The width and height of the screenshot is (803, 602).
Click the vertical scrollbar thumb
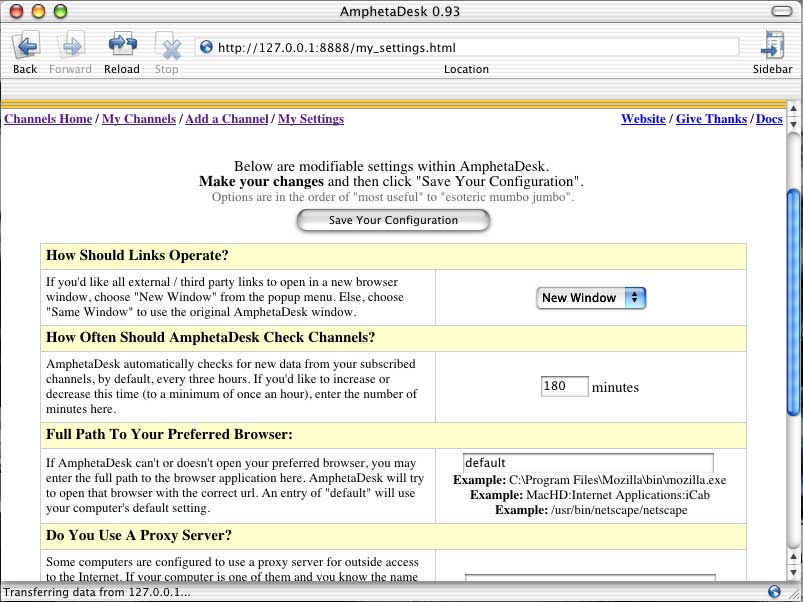coord(793,302)
